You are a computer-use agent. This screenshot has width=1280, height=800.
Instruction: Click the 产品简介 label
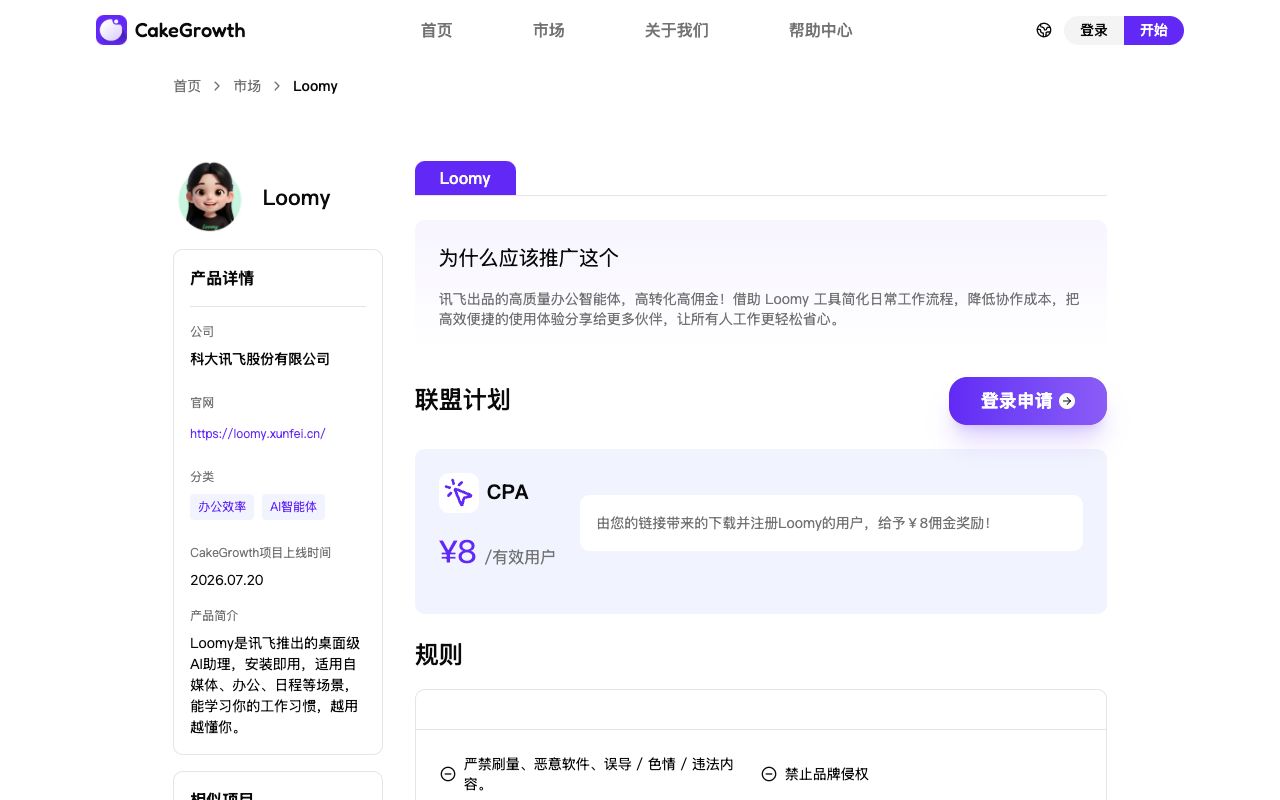tap(214, 615)
